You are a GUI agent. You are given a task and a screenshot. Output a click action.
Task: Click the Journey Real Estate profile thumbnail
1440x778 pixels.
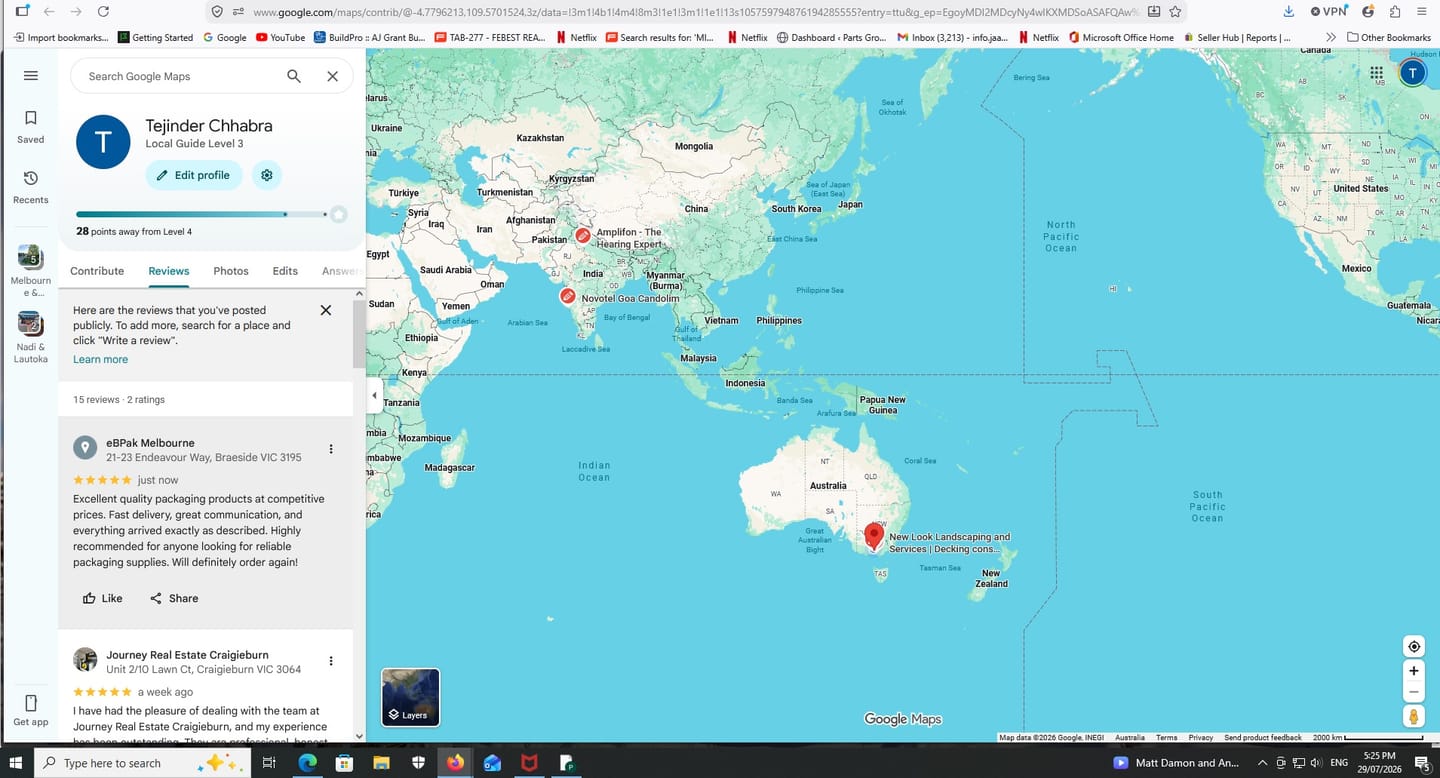85,659
